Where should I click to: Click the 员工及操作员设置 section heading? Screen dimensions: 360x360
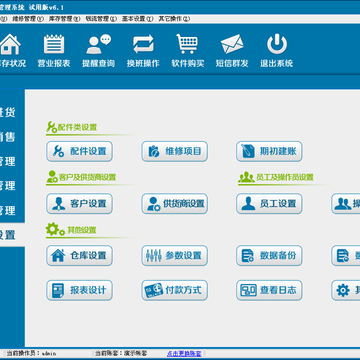pyautogui.click(x=285, y=177)
